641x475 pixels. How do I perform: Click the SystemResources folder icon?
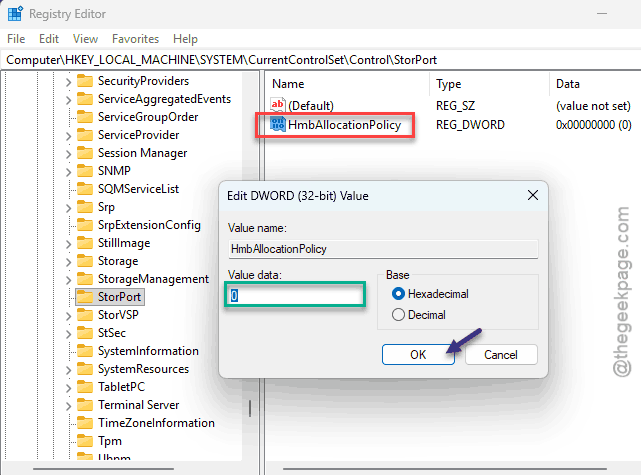pos(85,369)
